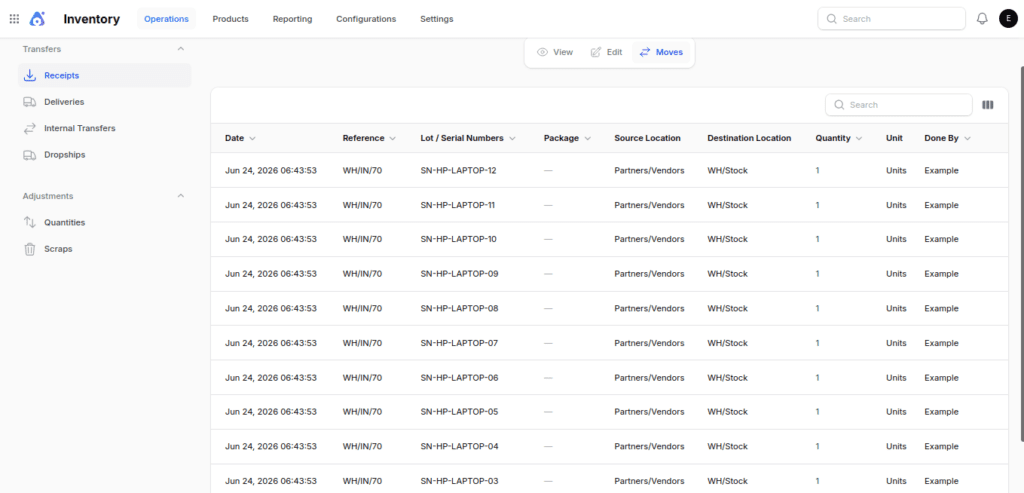
Task: Select row with SN-HP-LAPTOP-04
Action: point(609,447)
